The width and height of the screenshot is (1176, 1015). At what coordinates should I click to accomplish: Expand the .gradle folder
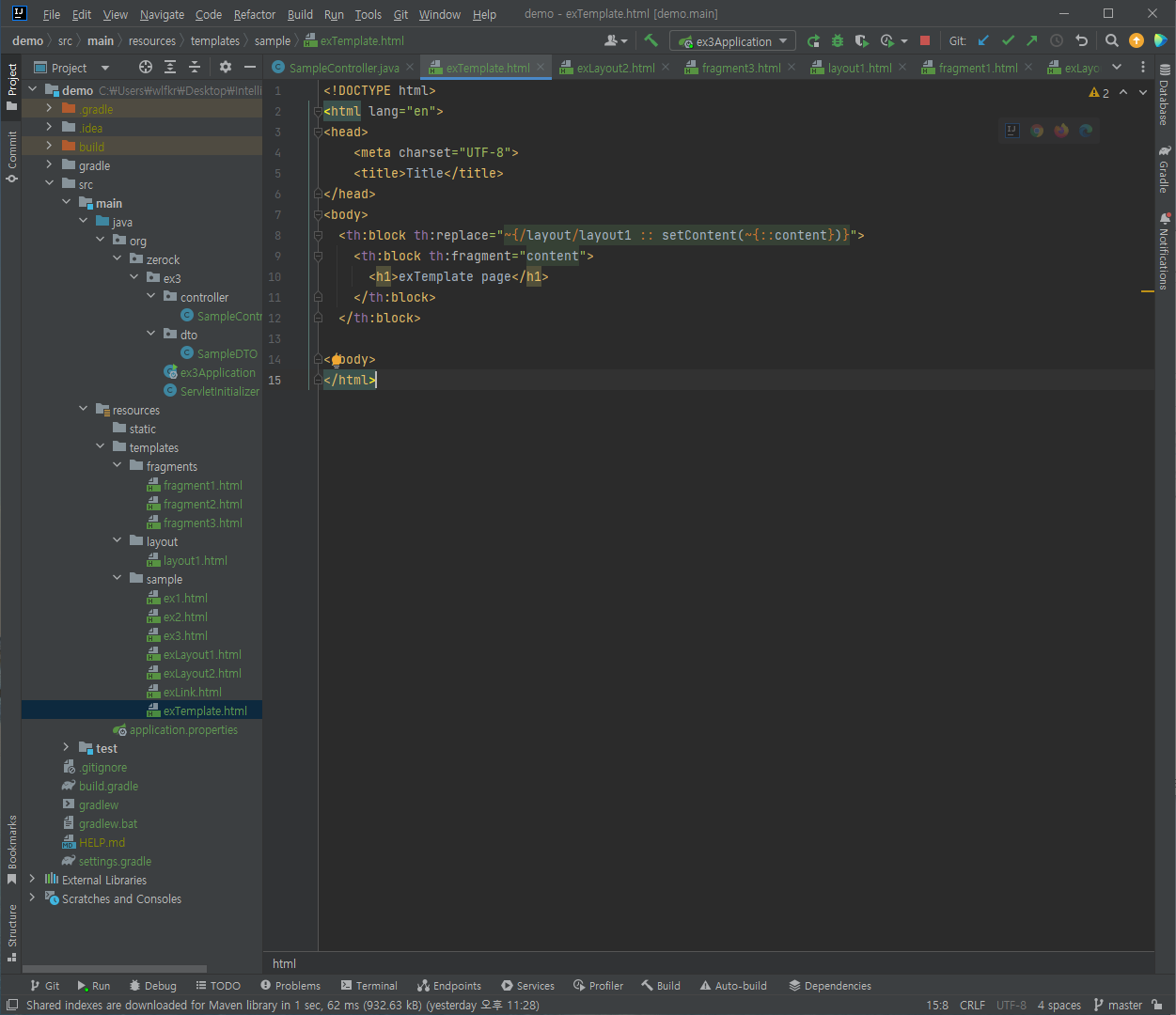(x=50, y=108)
